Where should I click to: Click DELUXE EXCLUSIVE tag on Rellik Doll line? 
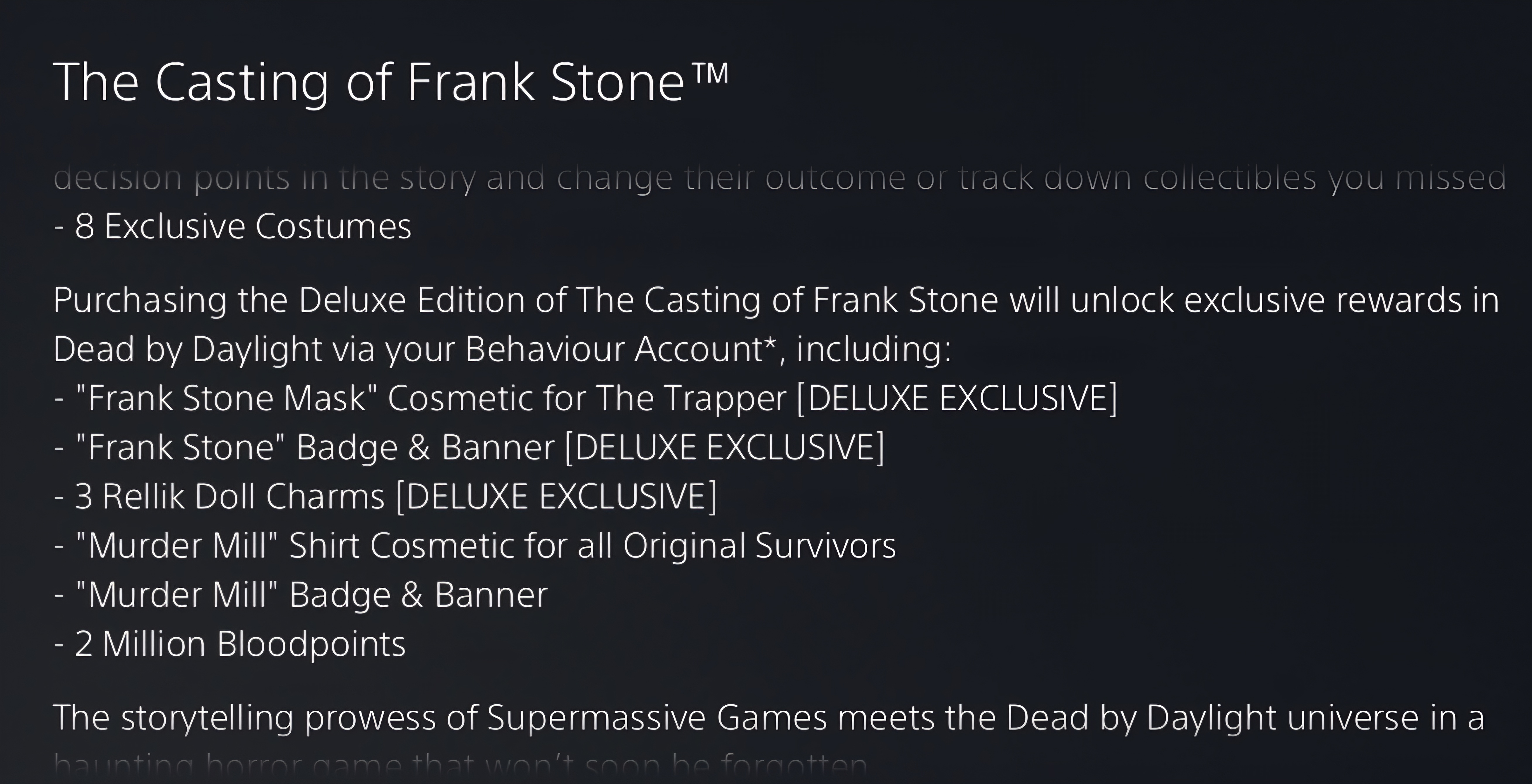pyautogui.click(x=557, y=496)
